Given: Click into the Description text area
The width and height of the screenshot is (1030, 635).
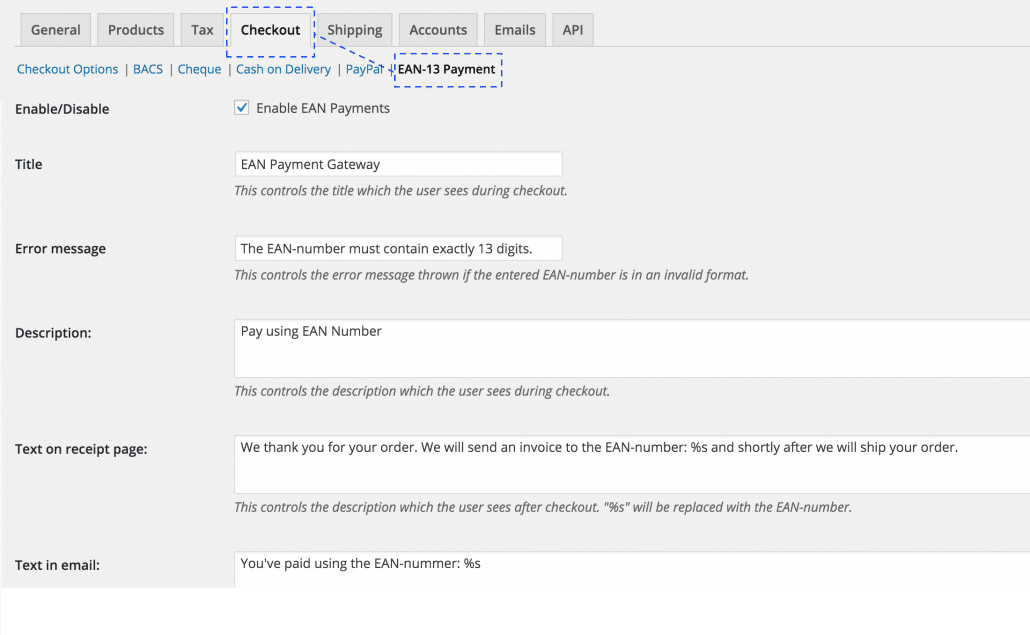Looking at the screenshot, I should (632, 349).
